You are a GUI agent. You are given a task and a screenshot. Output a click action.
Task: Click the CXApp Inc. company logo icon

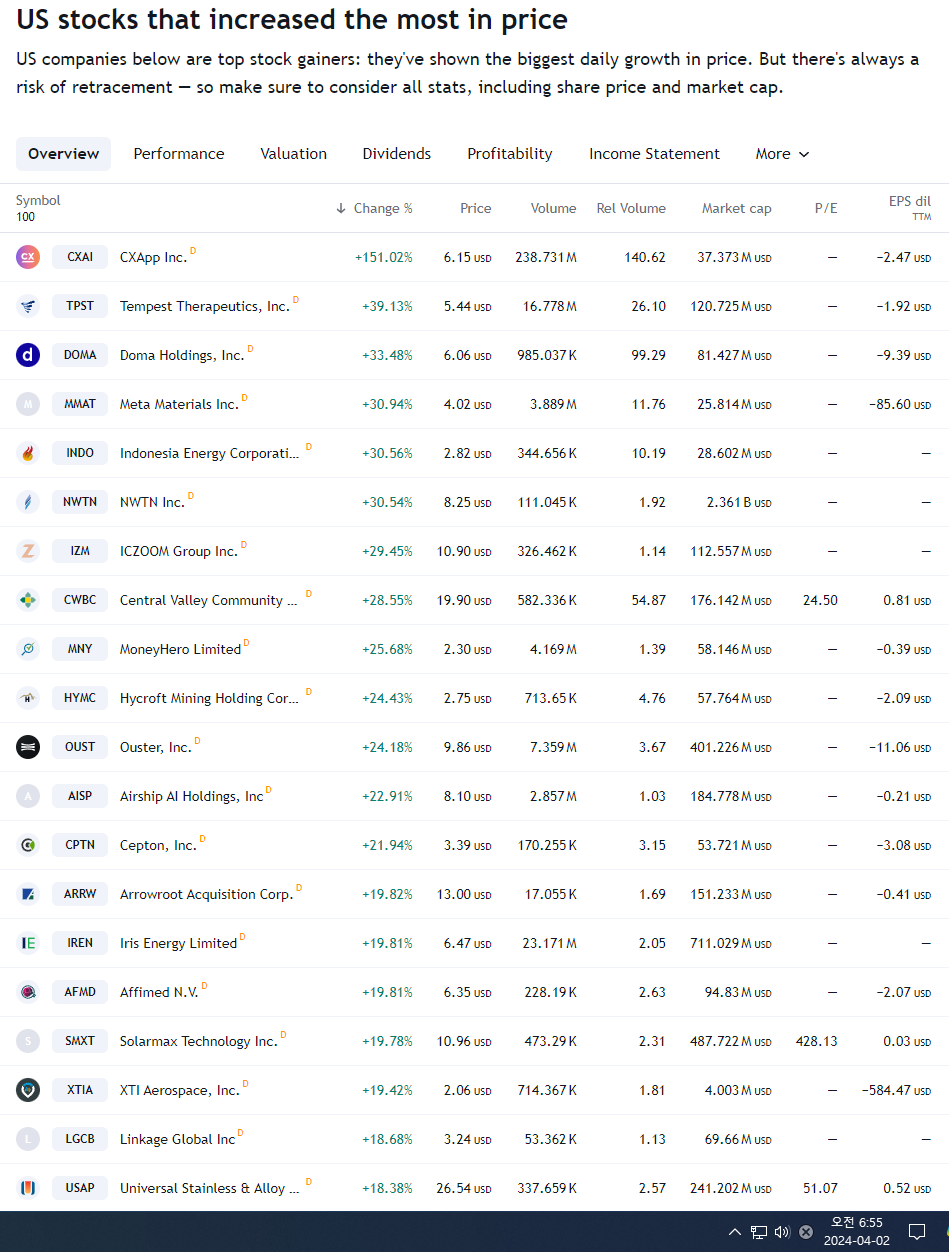pyautogui.click(x=28, y=257)
